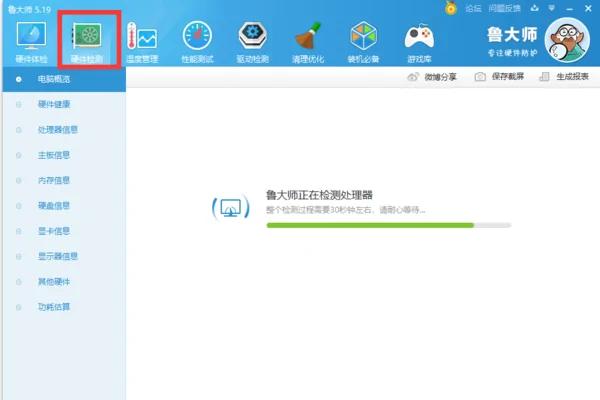
Task: Select 显示器信息 in the sidebar
Action: tap(64, 256)
